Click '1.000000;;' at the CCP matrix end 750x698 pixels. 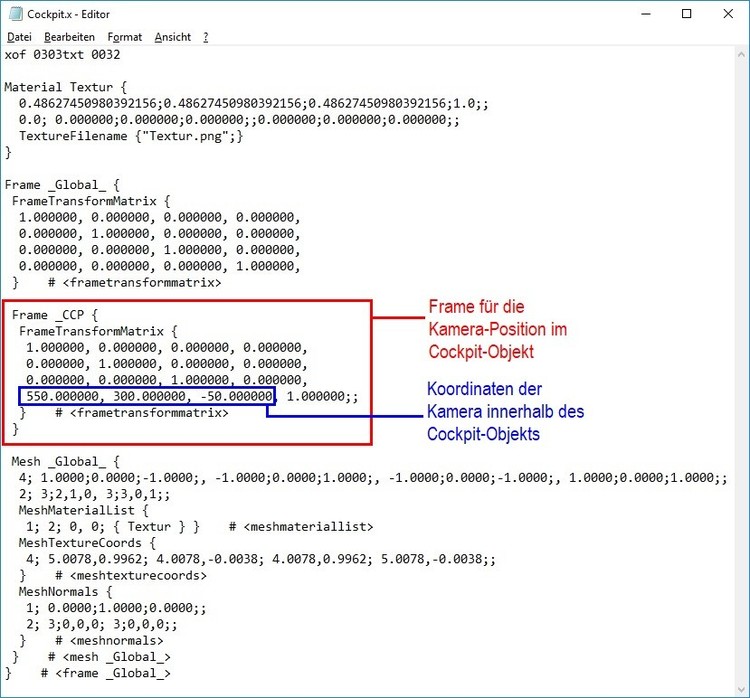pyautogui.click(x=322, y=396)
